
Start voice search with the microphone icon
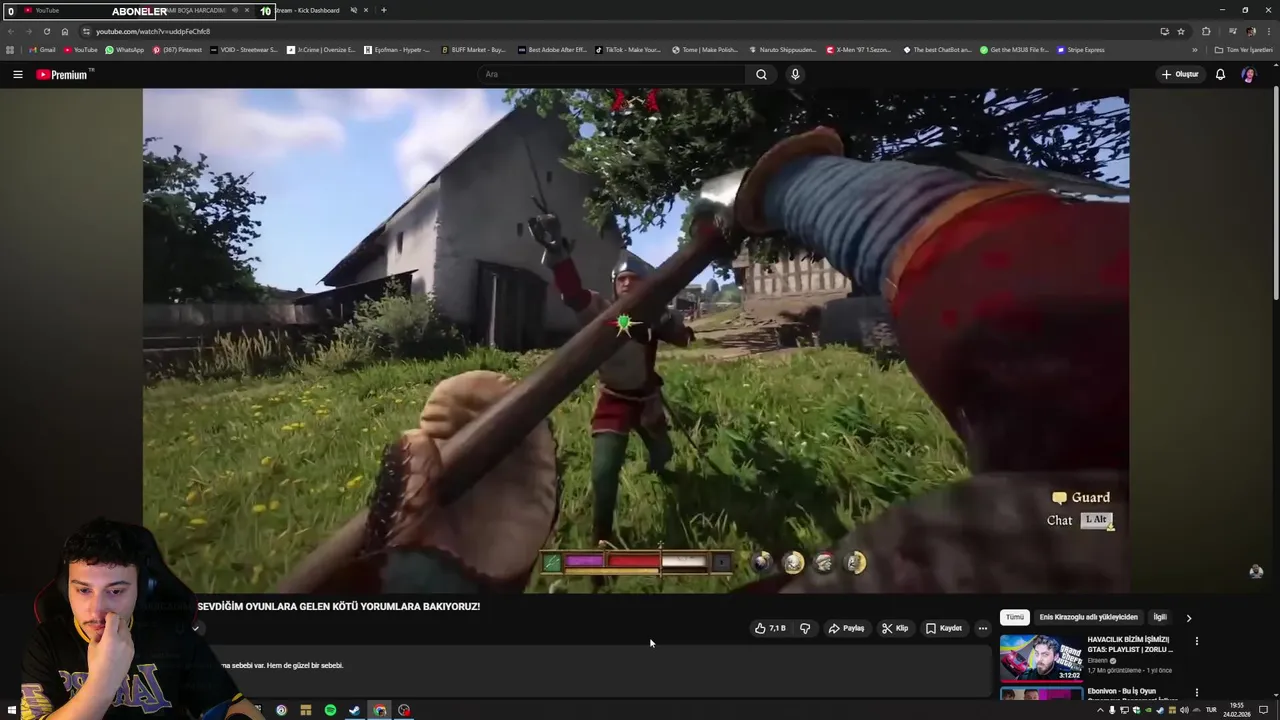coord(795,74)
